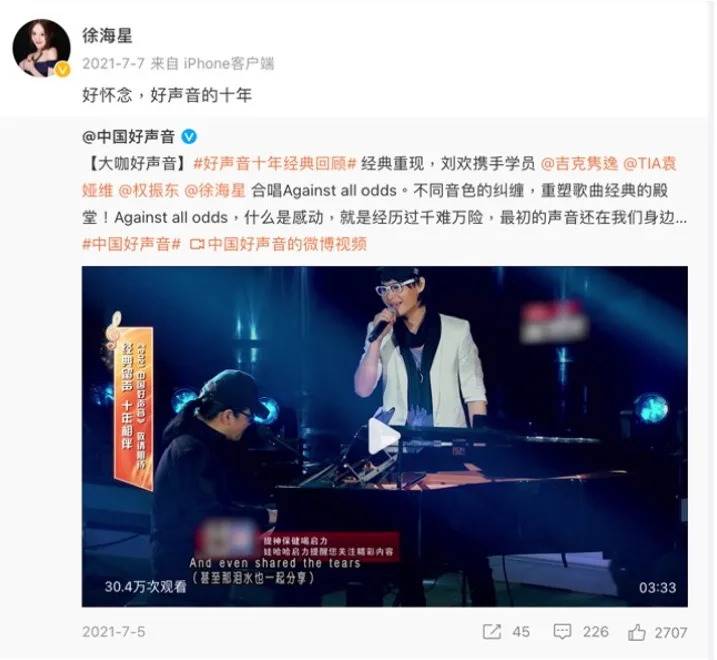
Task: Open 徐海星's profile avatar
Action: coord(42,48)
